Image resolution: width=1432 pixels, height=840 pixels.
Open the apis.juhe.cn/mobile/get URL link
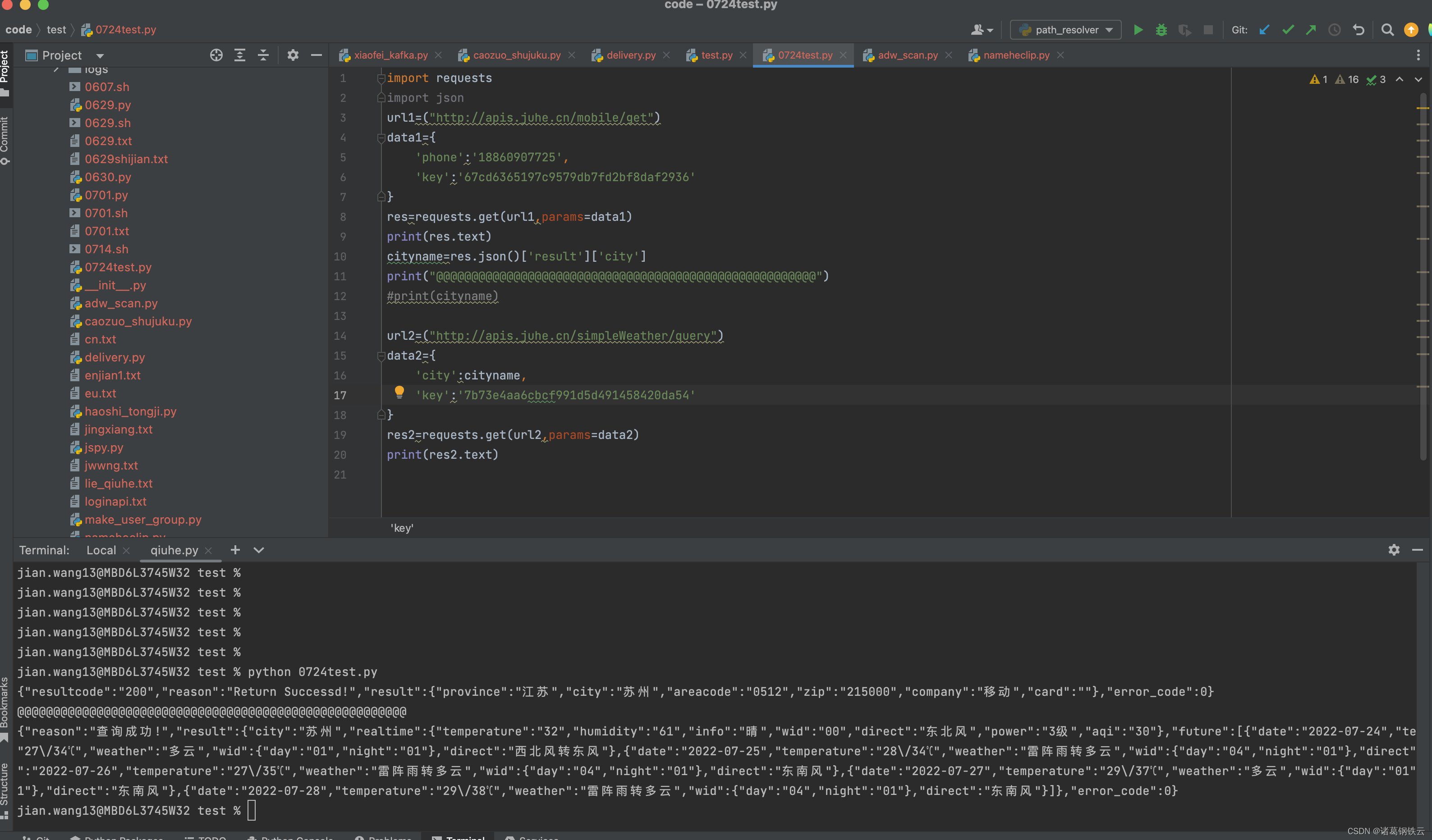click(x=541, y=118)
